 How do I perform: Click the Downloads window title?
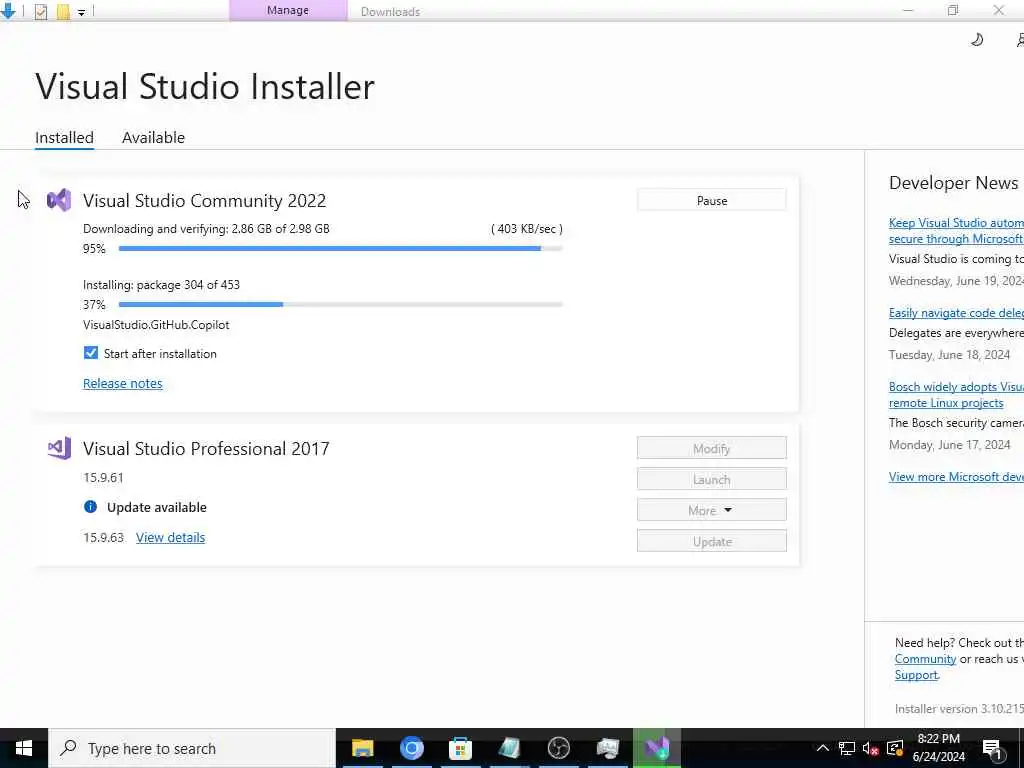click(x=391, y=12)
